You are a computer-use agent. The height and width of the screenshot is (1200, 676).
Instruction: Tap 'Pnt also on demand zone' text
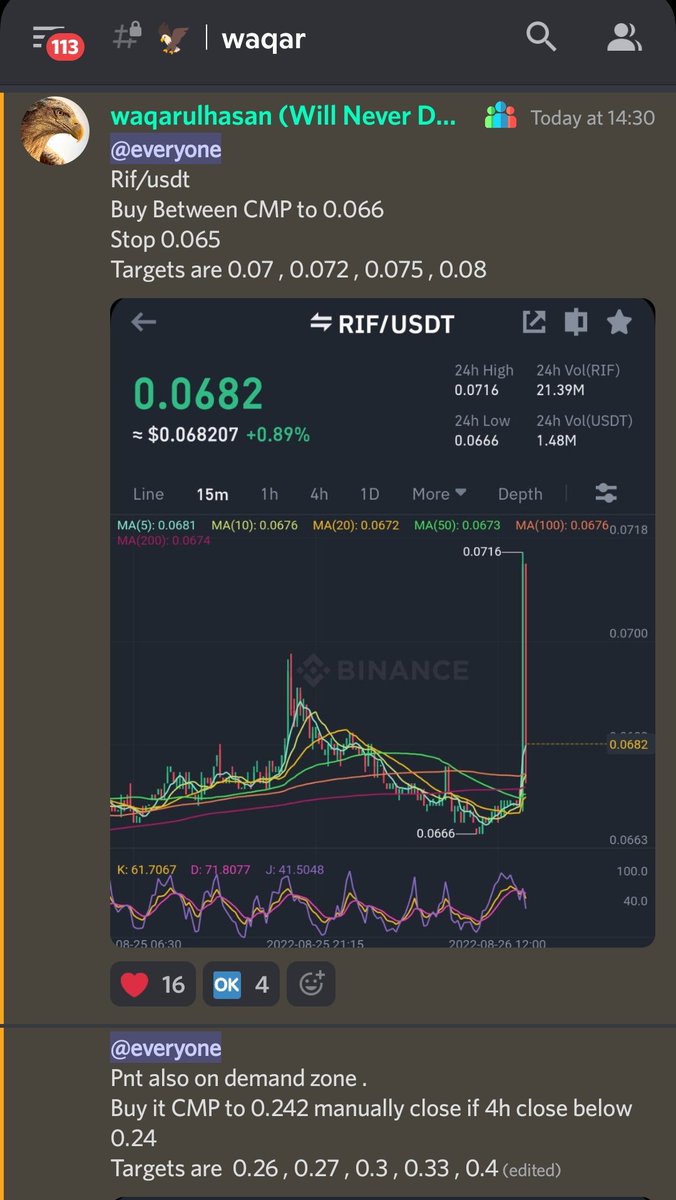239,1079
